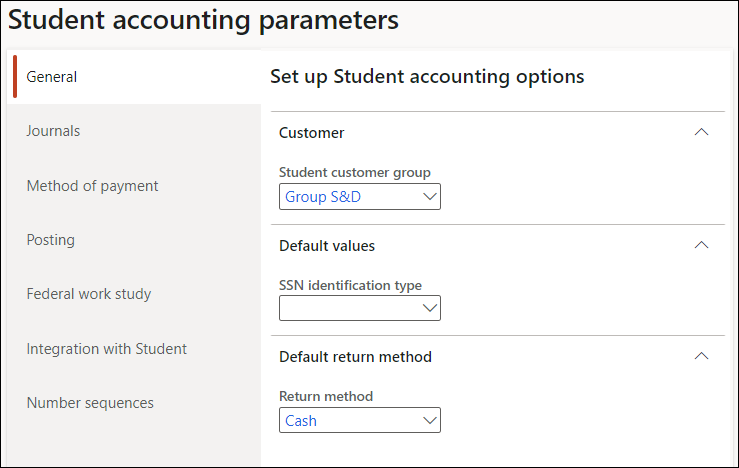
Task: Open the Student customer group dropdown arrow
Action: [x=430, y=197]
